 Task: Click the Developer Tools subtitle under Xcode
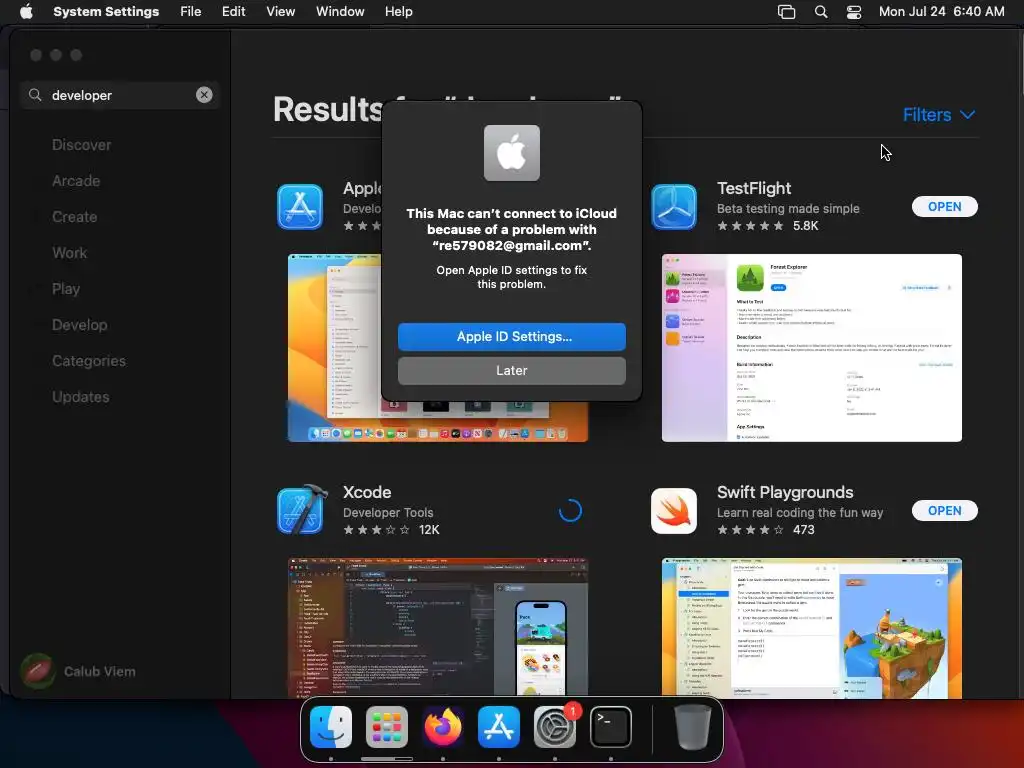(x=388, y=513)
